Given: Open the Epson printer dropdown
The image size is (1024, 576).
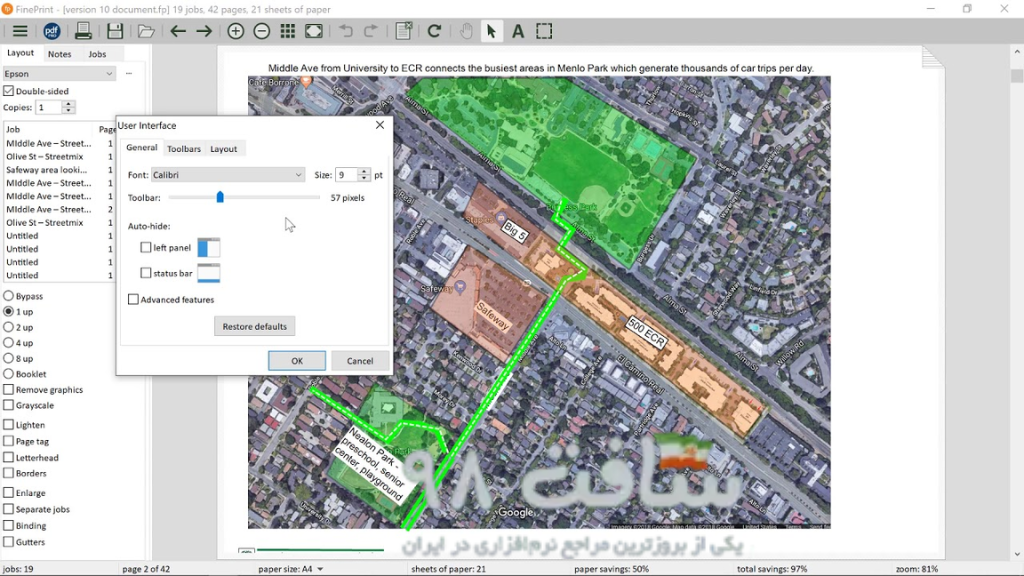Looking at the screenshot, I should click(x=59, y=74).
